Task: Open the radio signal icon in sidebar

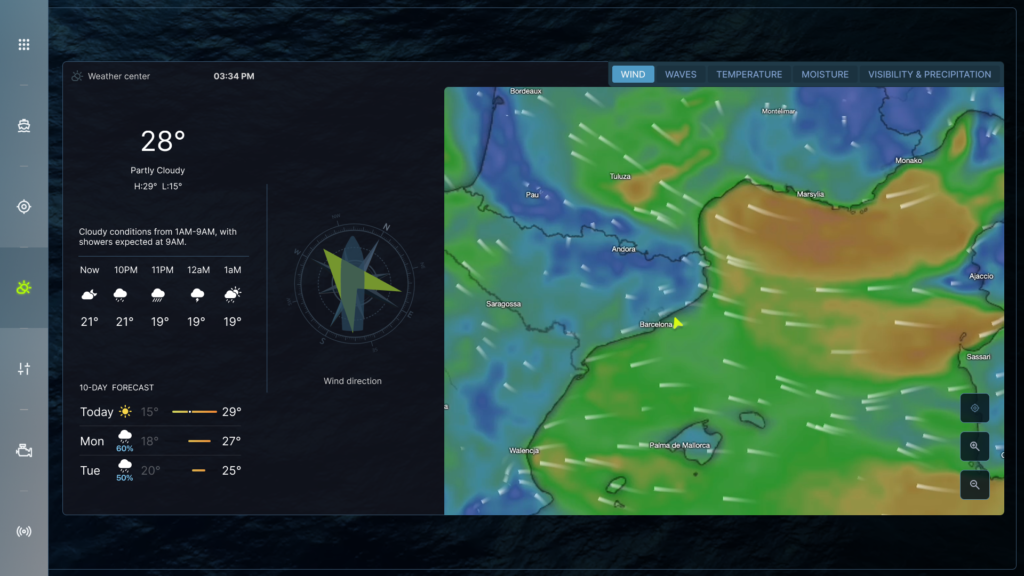Action: point(24,531)
